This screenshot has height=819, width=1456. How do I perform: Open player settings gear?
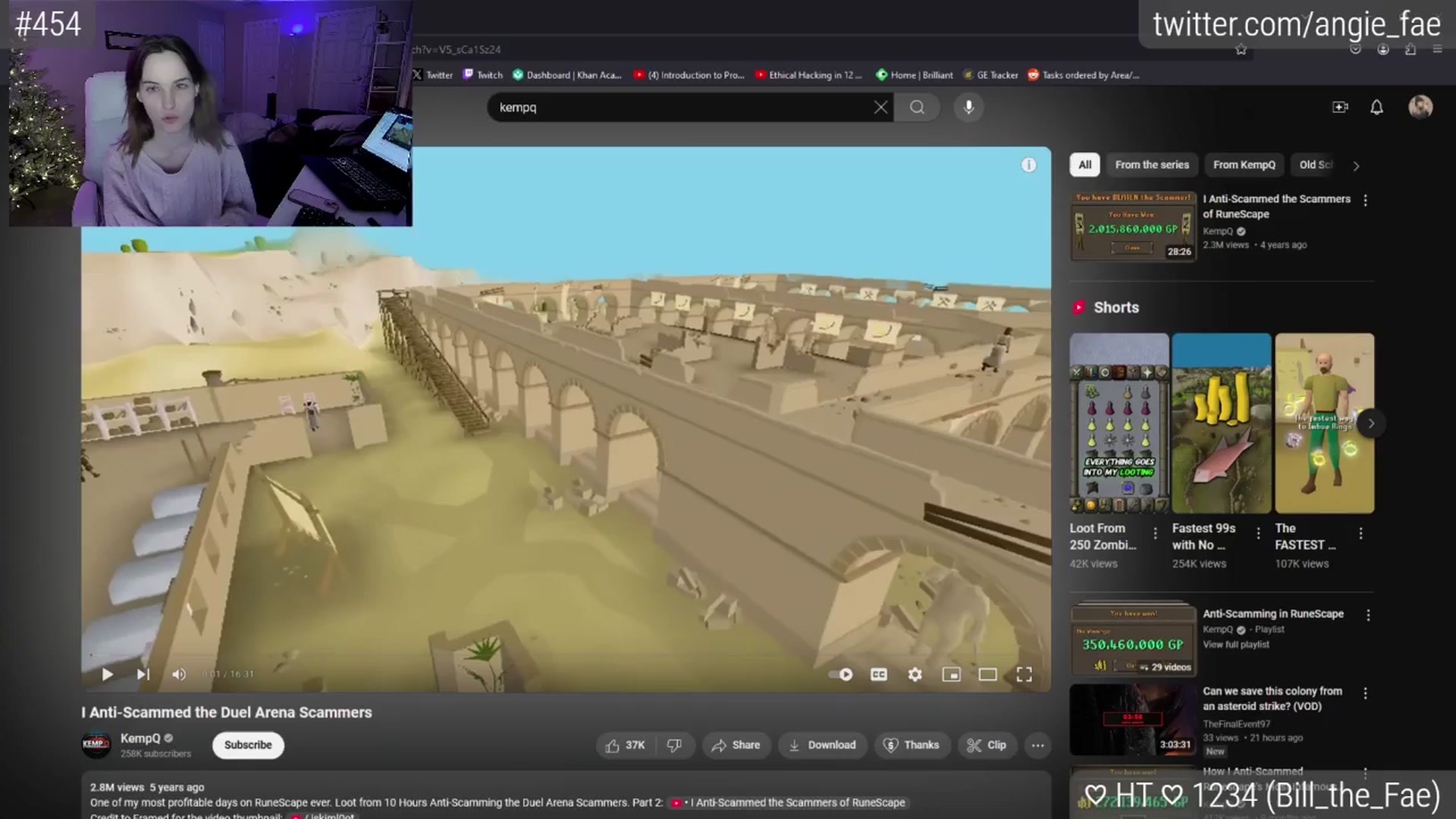point(915,674)
